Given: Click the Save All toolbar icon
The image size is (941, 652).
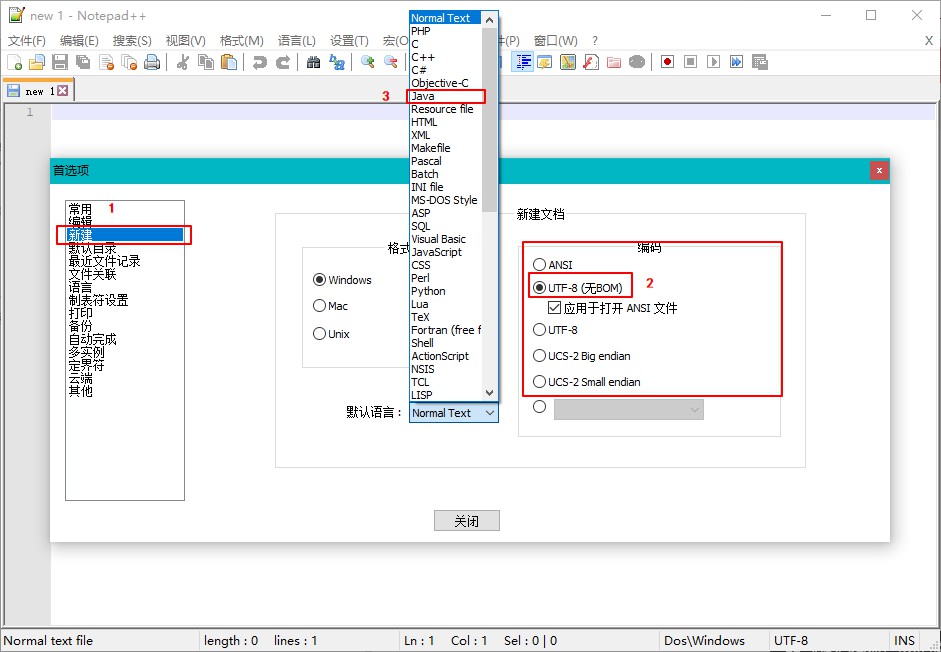Looking at the screenshot, I should coord(83,62).
